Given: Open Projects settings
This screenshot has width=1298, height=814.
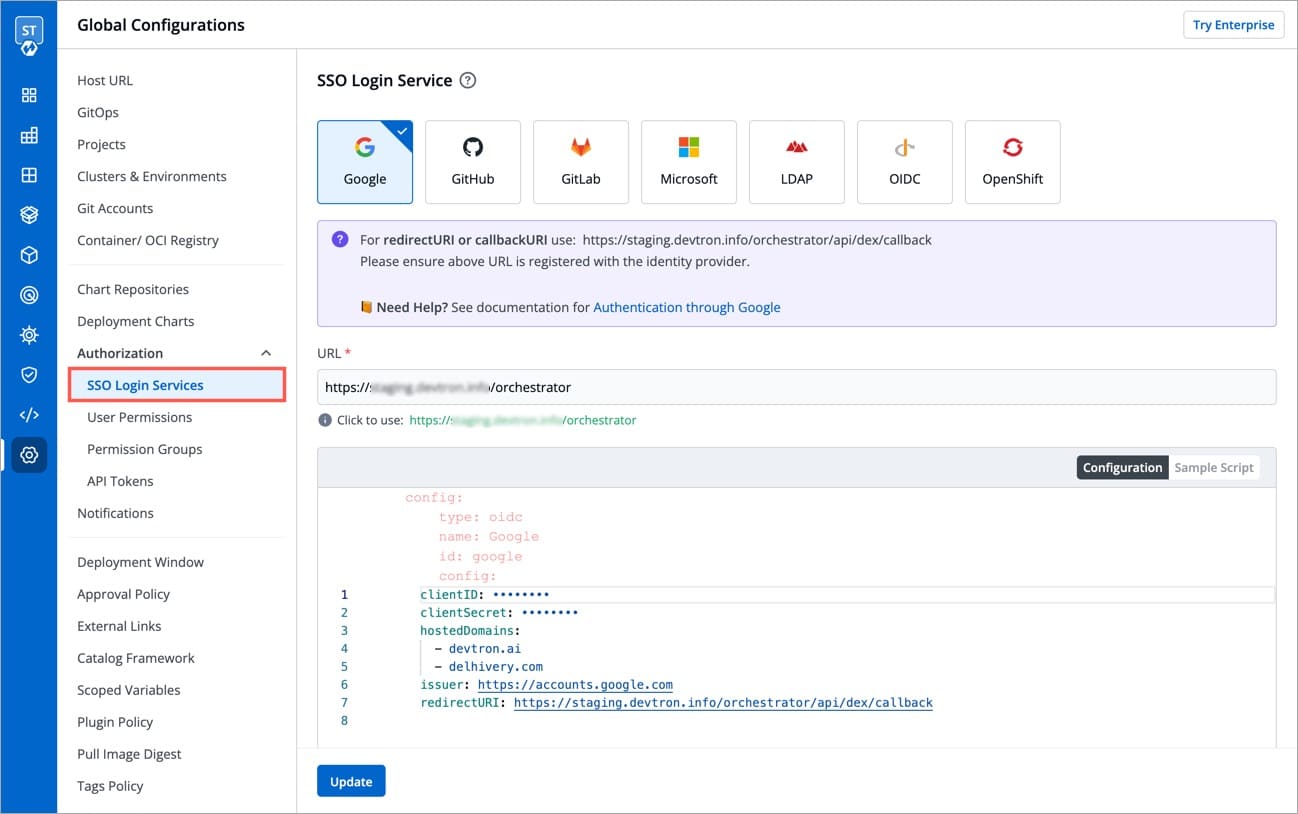Looking at the screenshot, I should (101, 144).
